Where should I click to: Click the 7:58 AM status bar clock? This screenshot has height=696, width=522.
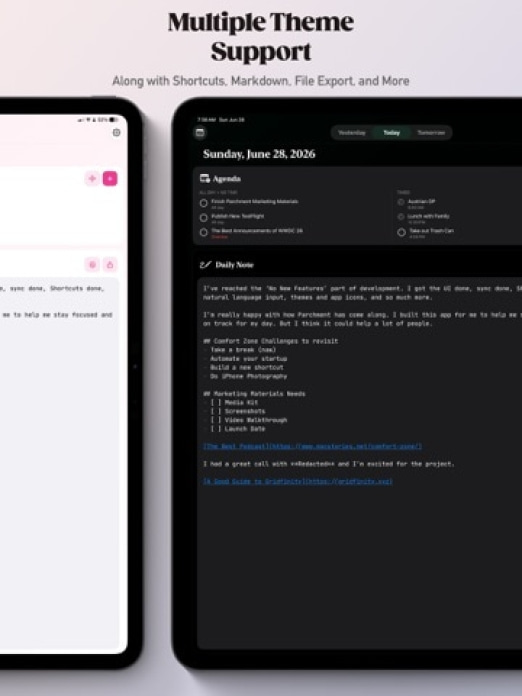[x=206, y=120]
